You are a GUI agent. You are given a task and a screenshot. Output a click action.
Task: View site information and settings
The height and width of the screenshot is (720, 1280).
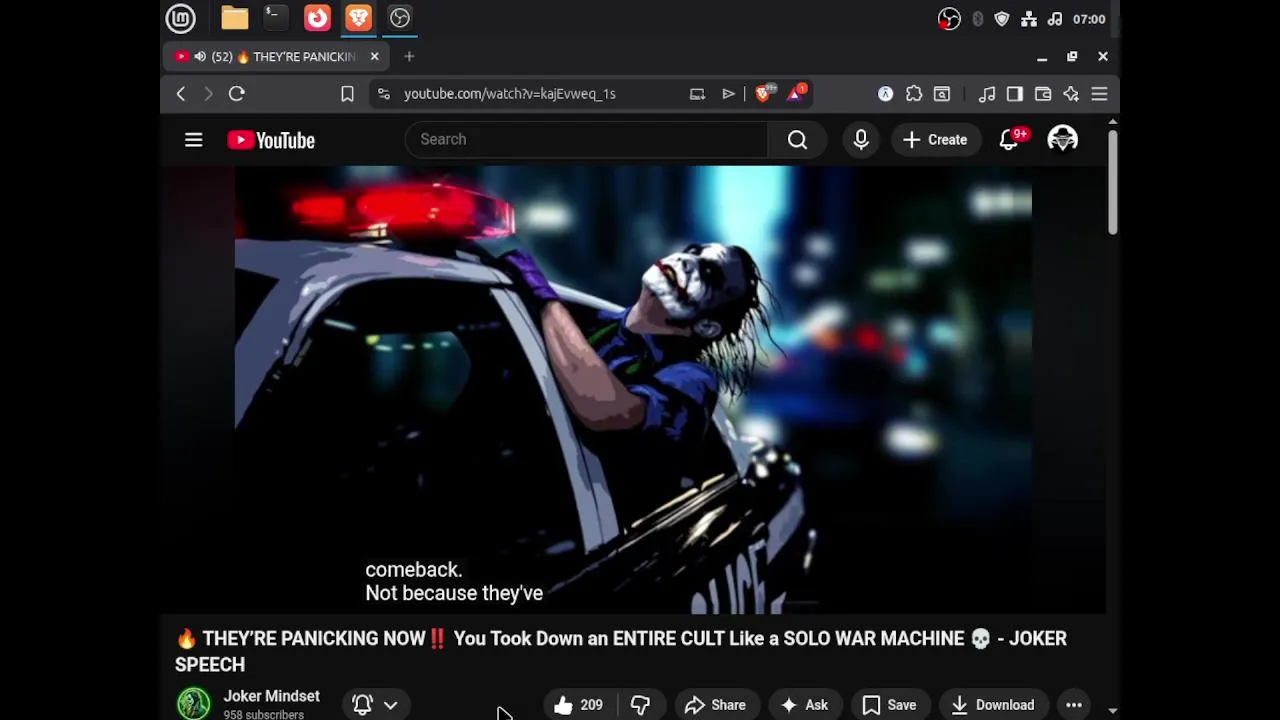click(x=384, y=94)
